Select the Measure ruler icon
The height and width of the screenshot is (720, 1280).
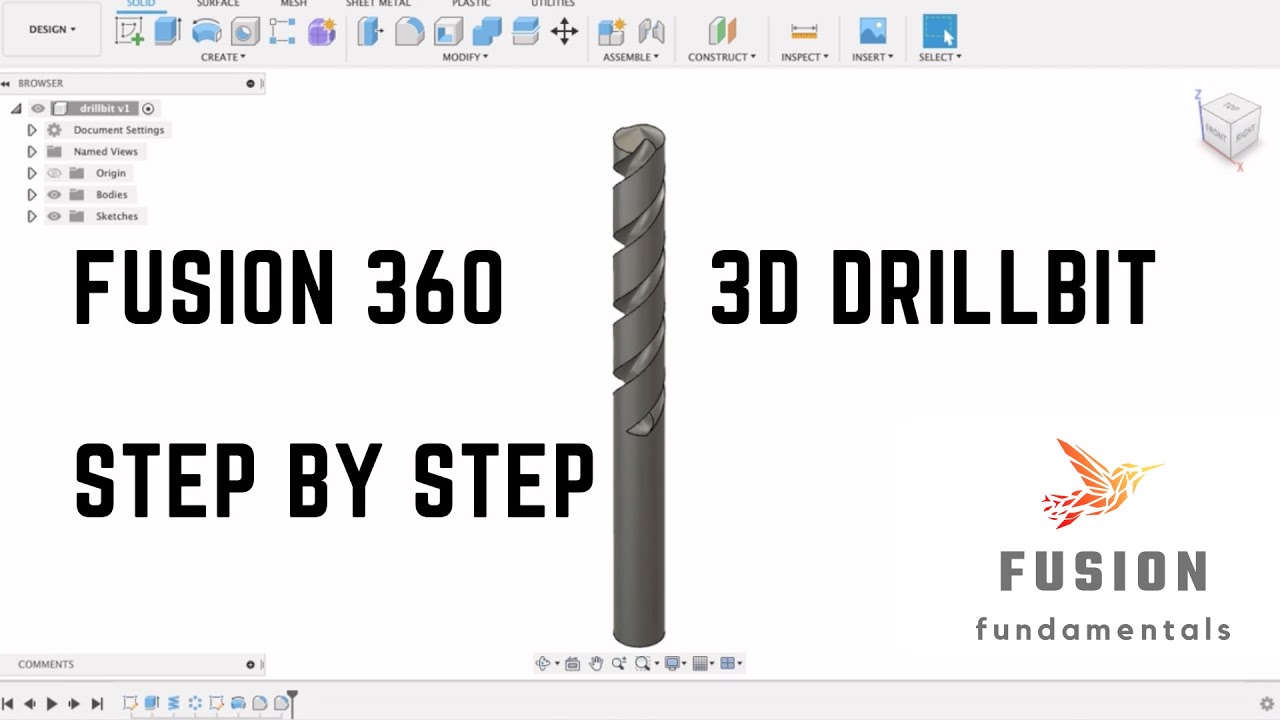tap(804, 31)
